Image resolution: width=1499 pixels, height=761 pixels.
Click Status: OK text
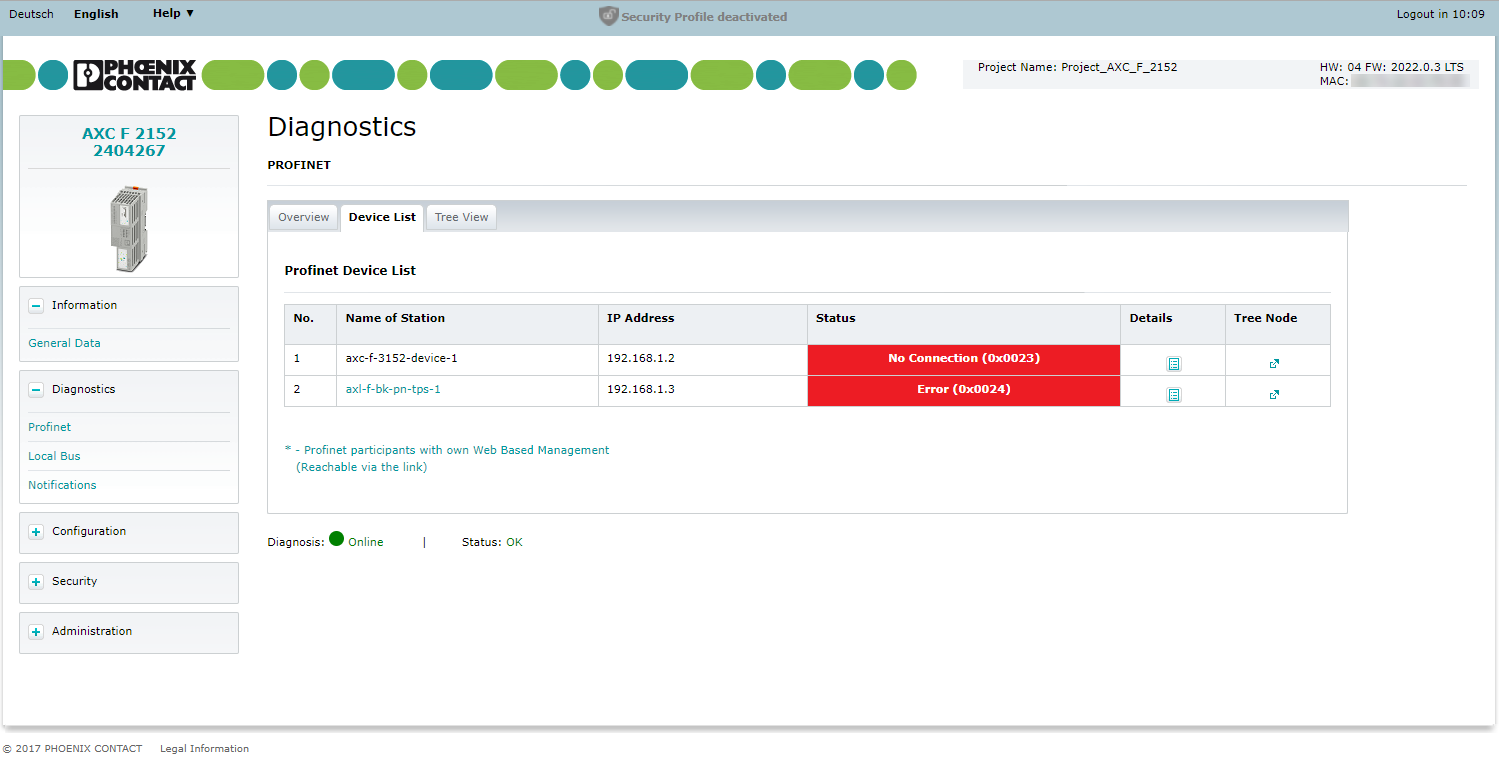click(x=492, y=542)
